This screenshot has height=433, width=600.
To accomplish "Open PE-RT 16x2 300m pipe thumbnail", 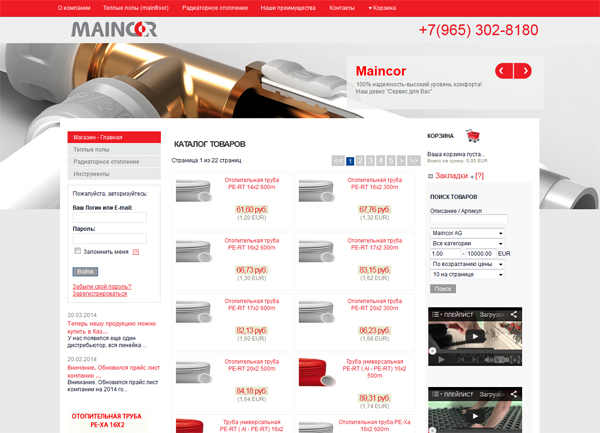I will 316,190.
